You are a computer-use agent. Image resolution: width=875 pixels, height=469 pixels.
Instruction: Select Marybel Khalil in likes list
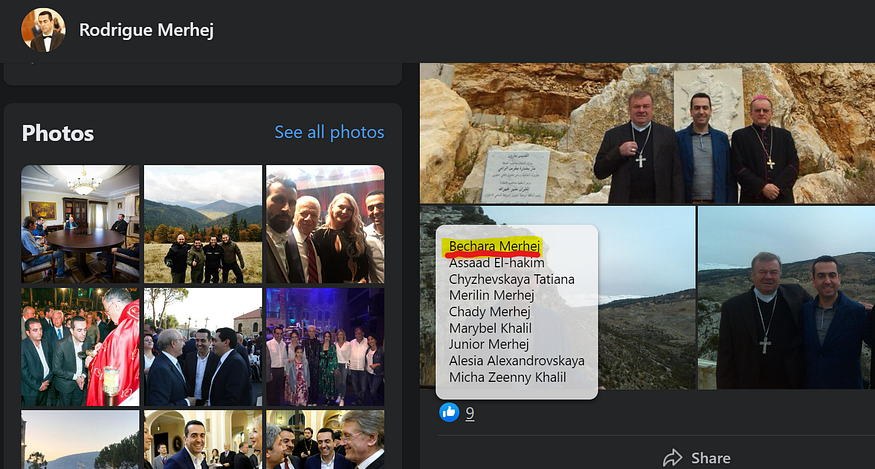pyautogui.click(x=490, y=328)
